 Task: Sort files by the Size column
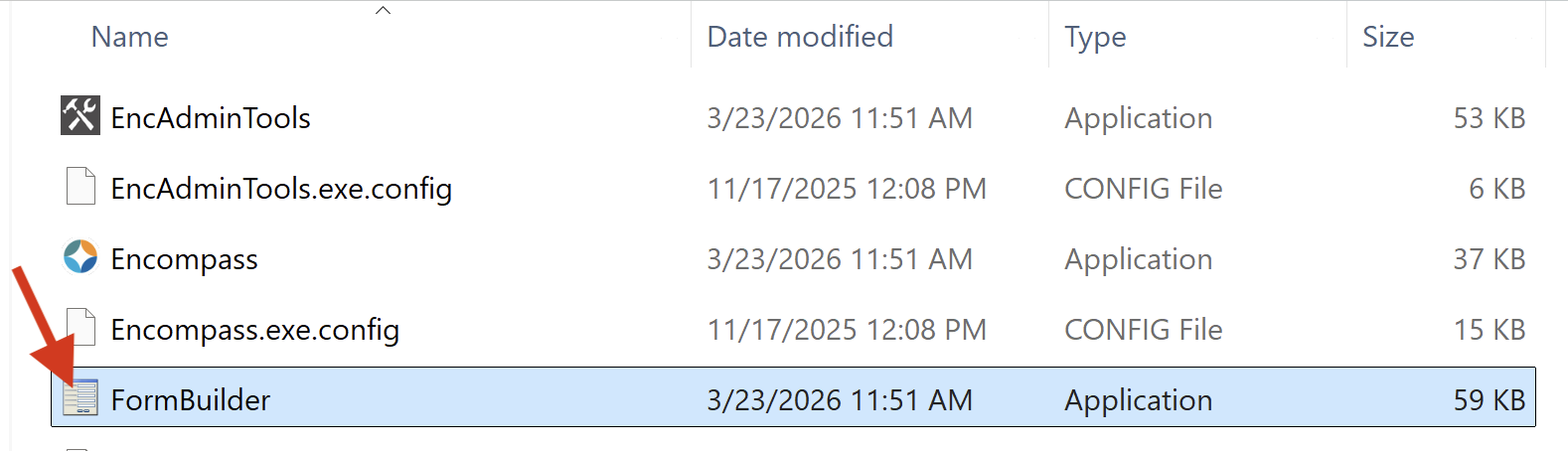pos(1388,37)
